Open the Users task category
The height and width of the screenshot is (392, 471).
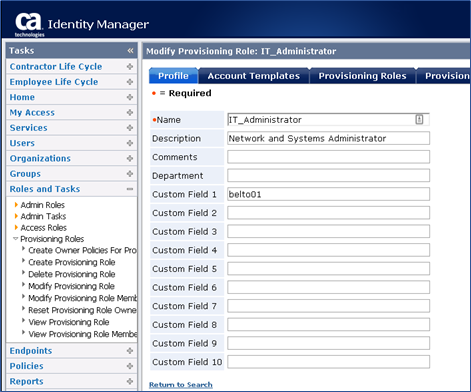22,143
